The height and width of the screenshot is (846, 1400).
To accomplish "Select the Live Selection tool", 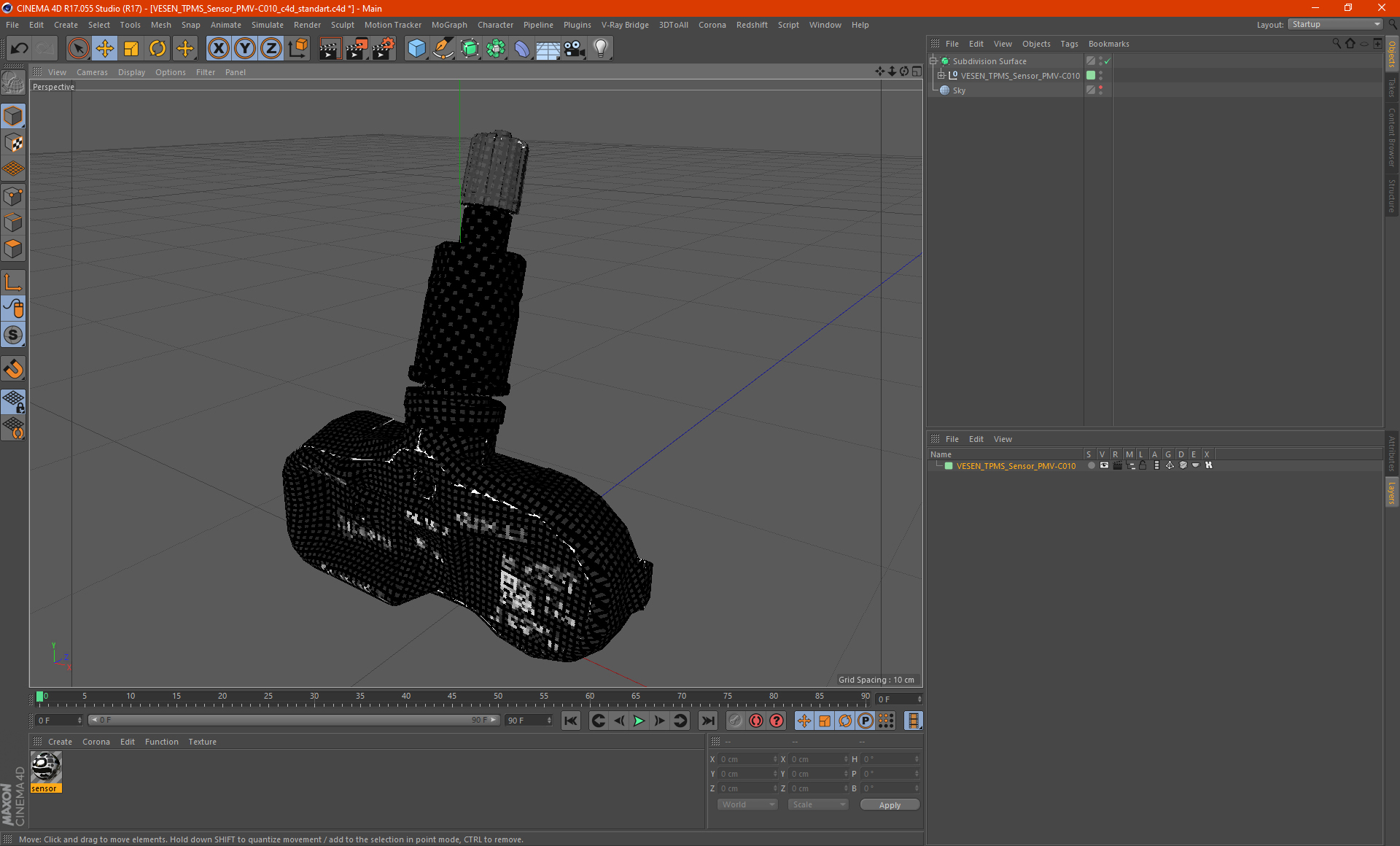I will (x=78, y=49).
